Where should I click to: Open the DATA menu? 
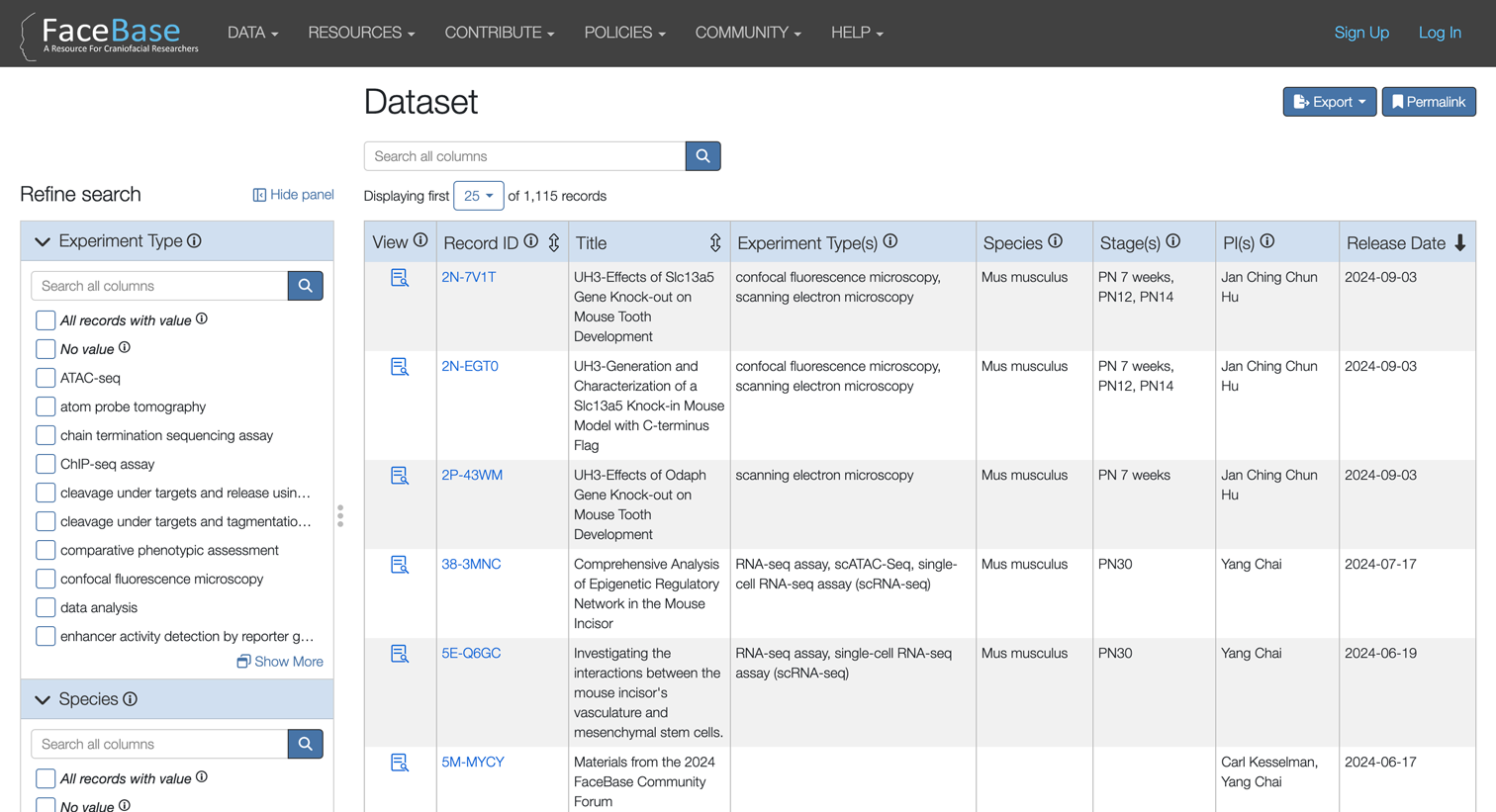click(x=251, y=33)
